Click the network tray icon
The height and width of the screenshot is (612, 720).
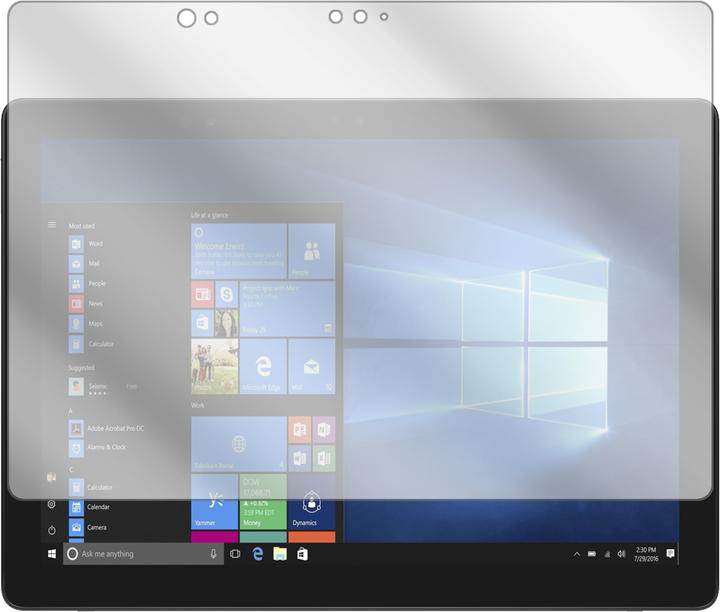[607, 555]
